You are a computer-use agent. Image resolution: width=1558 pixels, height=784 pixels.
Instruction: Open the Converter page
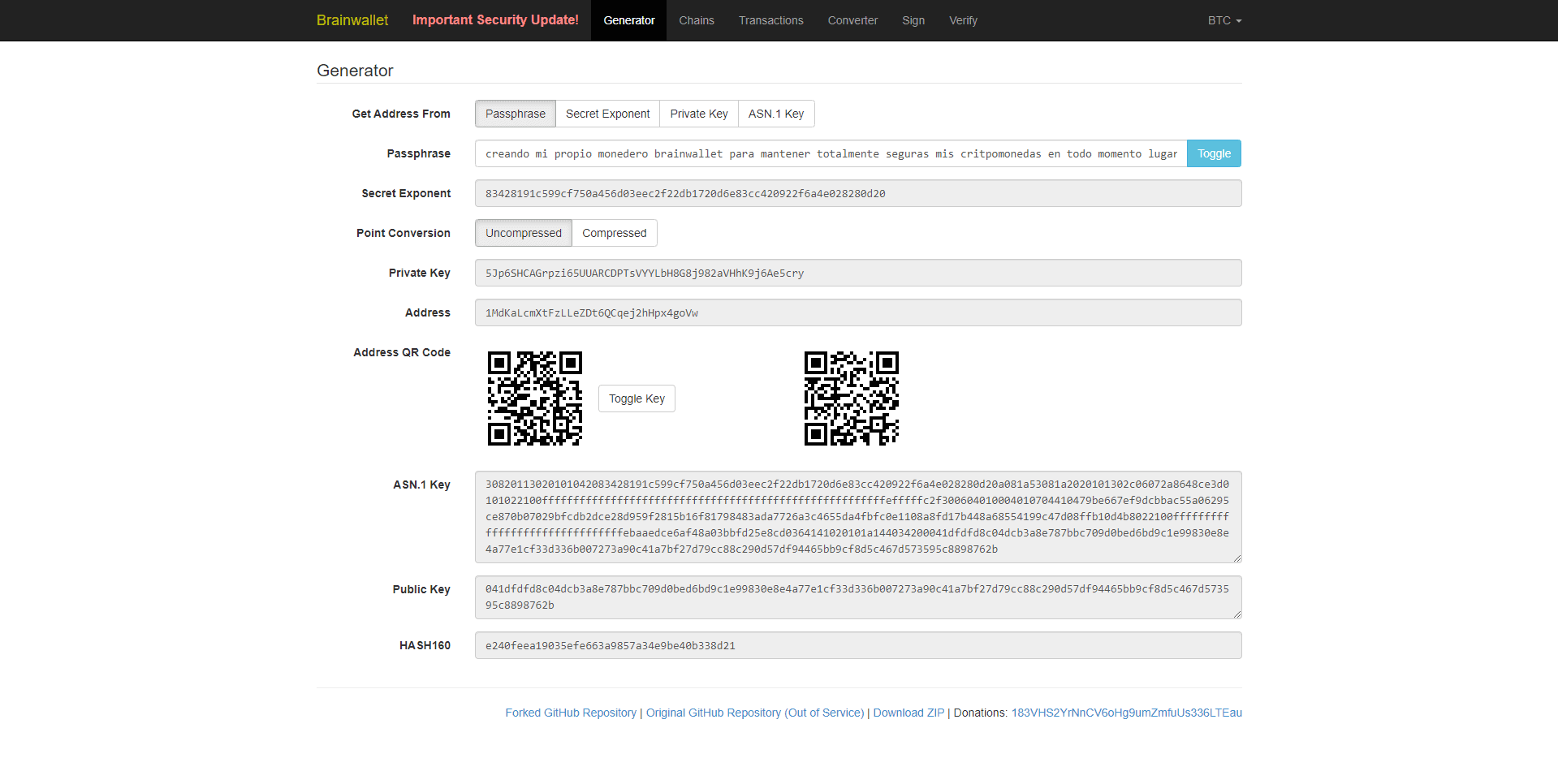pos(852,20)
